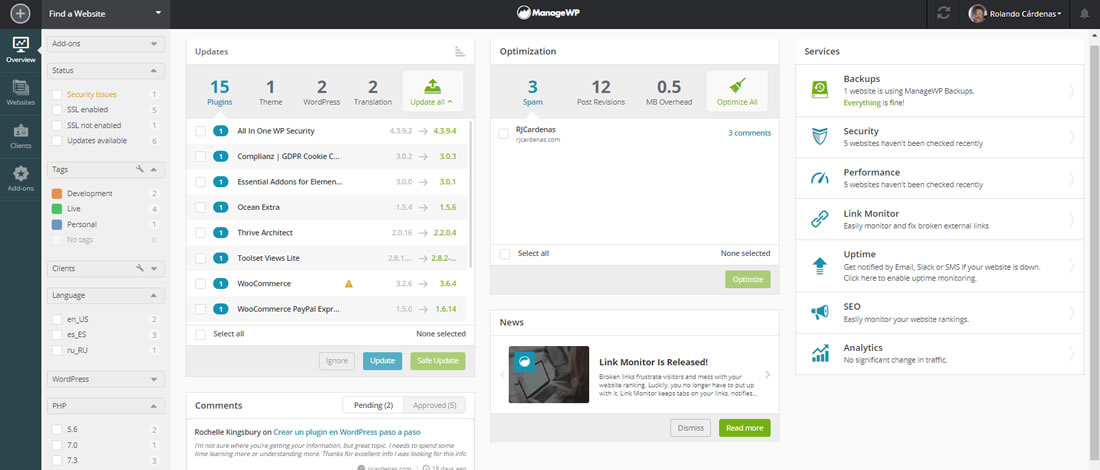
Task: Toggle the Security Issues status checkbox
Action: (57, 94)
